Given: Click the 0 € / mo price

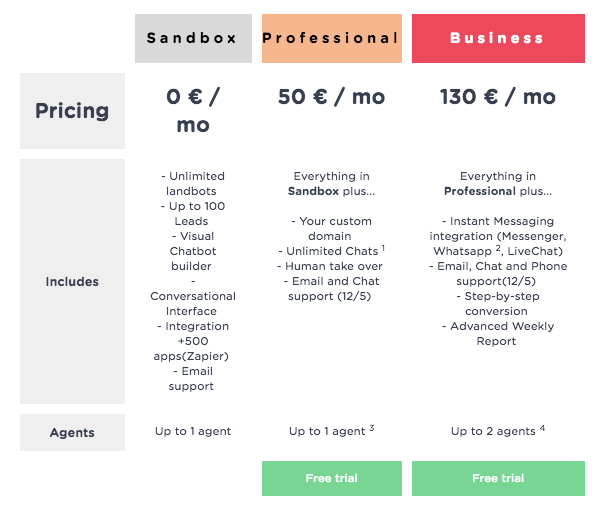Looking at the screenshot, I should [x=193, y=110].
